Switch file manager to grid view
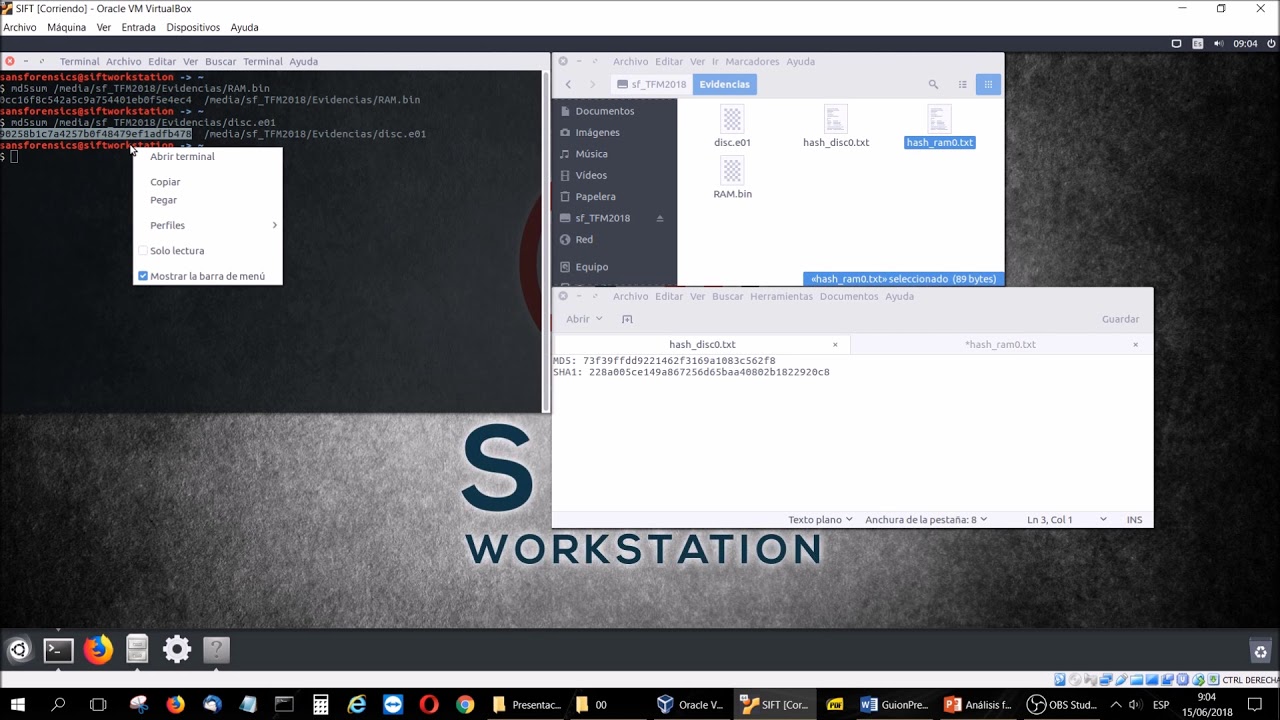The height and width of the screenshot is (720, 1280). 988,85
